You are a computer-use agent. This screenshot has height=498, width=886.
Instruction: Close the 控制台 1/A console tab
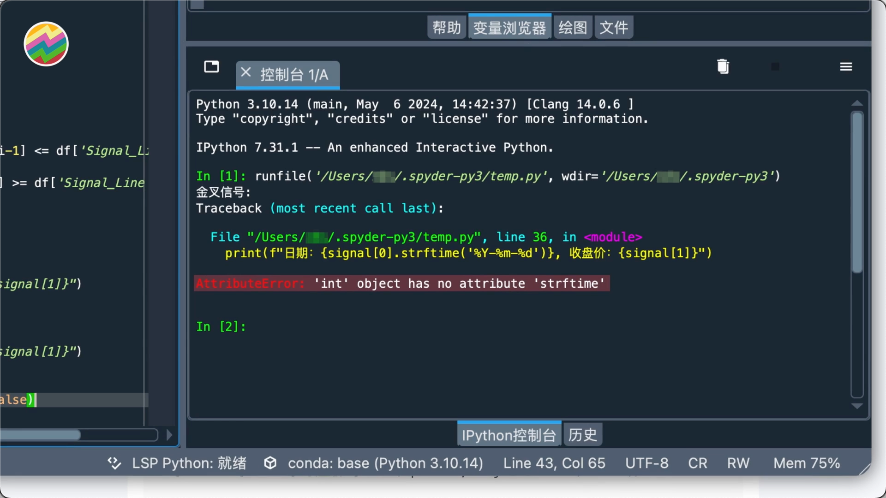coord(246,73)
